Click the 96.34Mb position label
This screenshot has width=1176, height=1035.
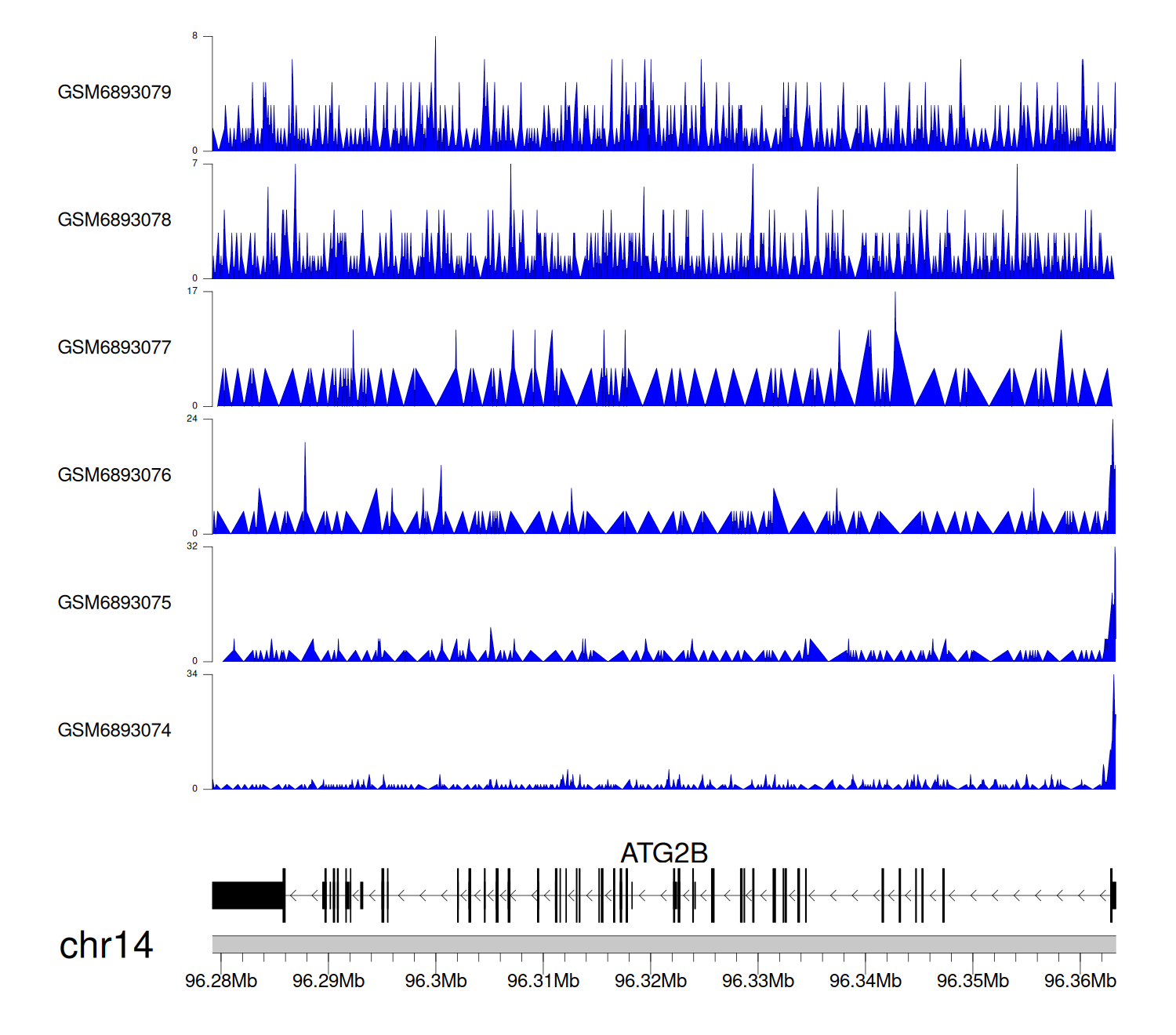tap(866, 981)
